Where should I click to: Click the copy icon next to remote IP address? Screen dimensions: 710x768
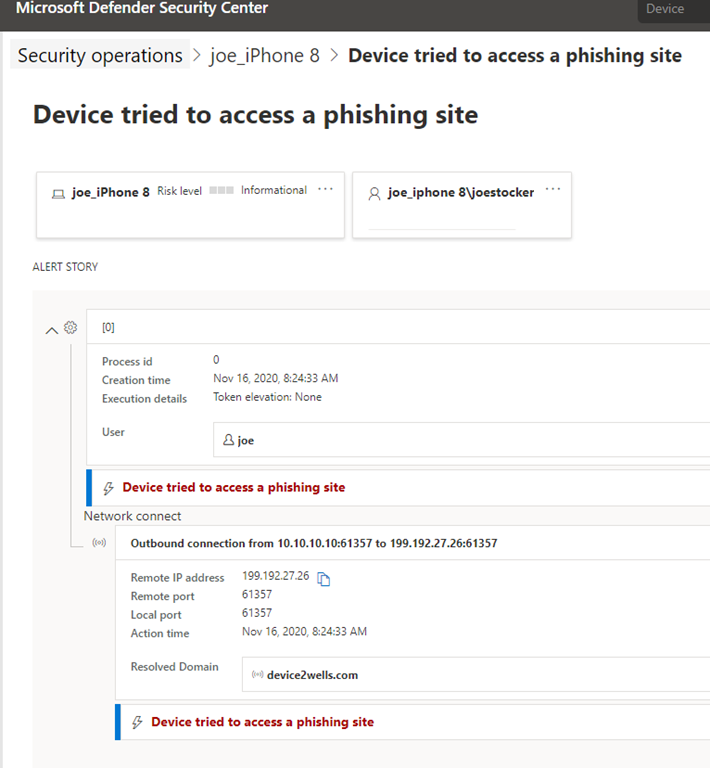click(324, 578)
